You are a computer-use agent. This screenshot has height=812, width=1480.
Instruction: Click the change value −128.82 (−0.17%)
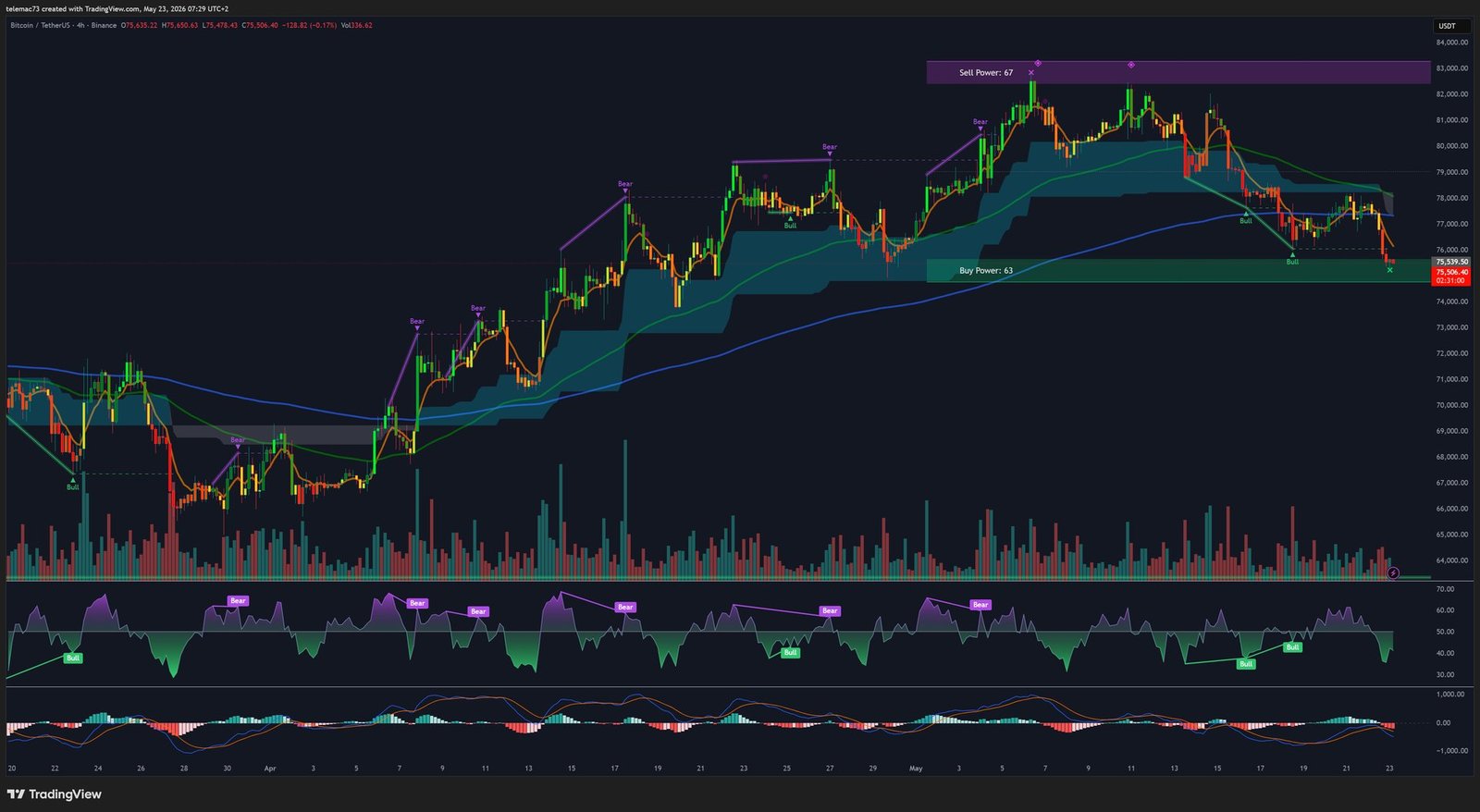tap(309, 25)
